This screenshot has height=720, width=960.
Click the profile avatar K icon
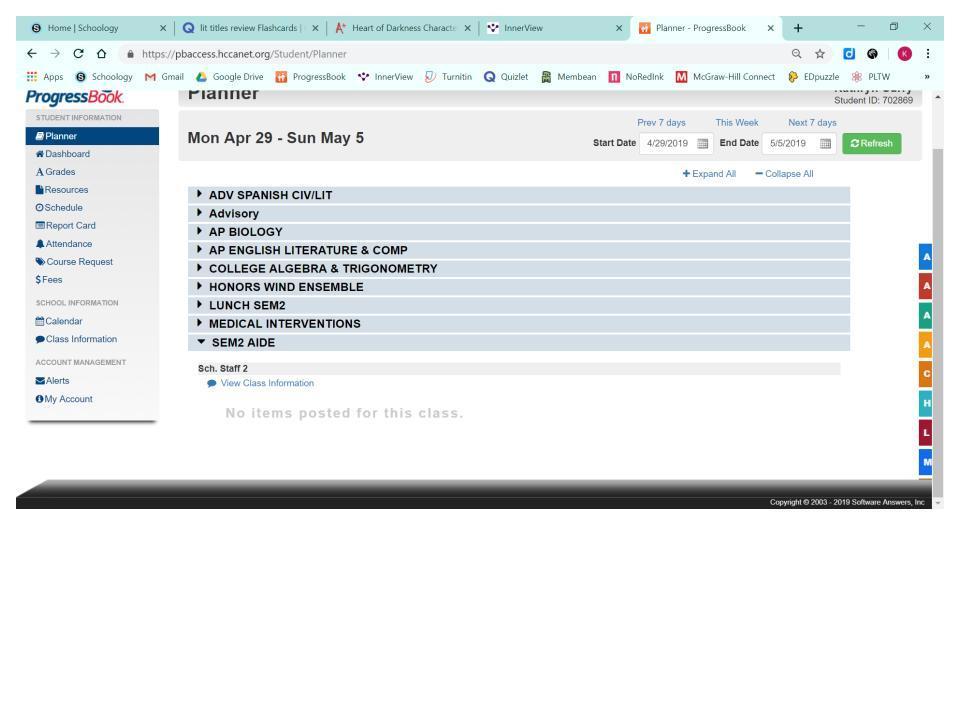coord(904,54)
